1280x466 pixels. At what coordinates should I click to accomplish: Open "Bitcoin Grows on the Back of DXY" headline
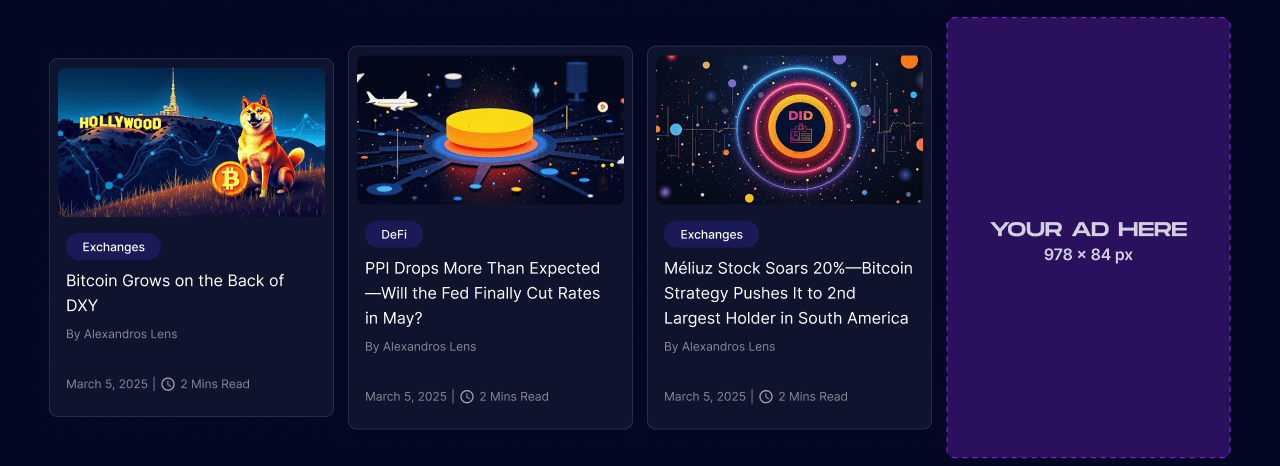tap(175, 293)
